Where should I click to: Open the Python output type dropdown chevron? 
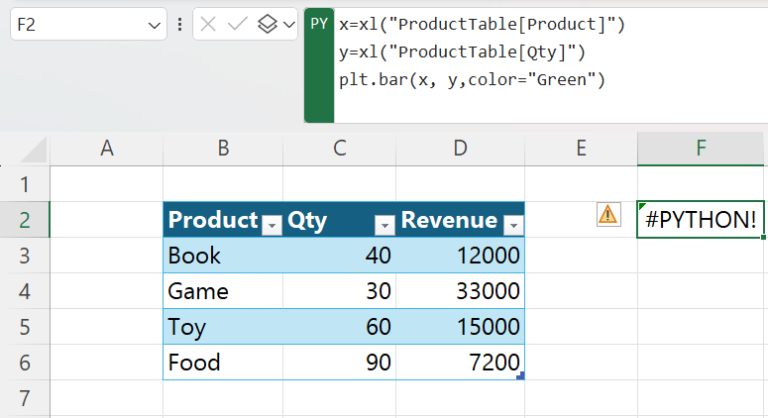pos(289,25)
